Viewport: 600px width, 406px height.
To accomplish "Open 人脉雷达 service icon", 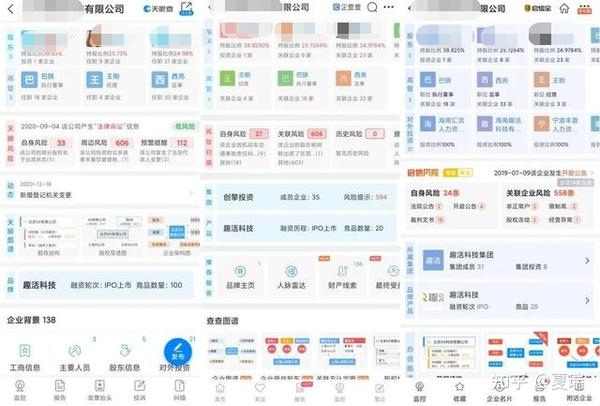I will [x=292, y=278].
